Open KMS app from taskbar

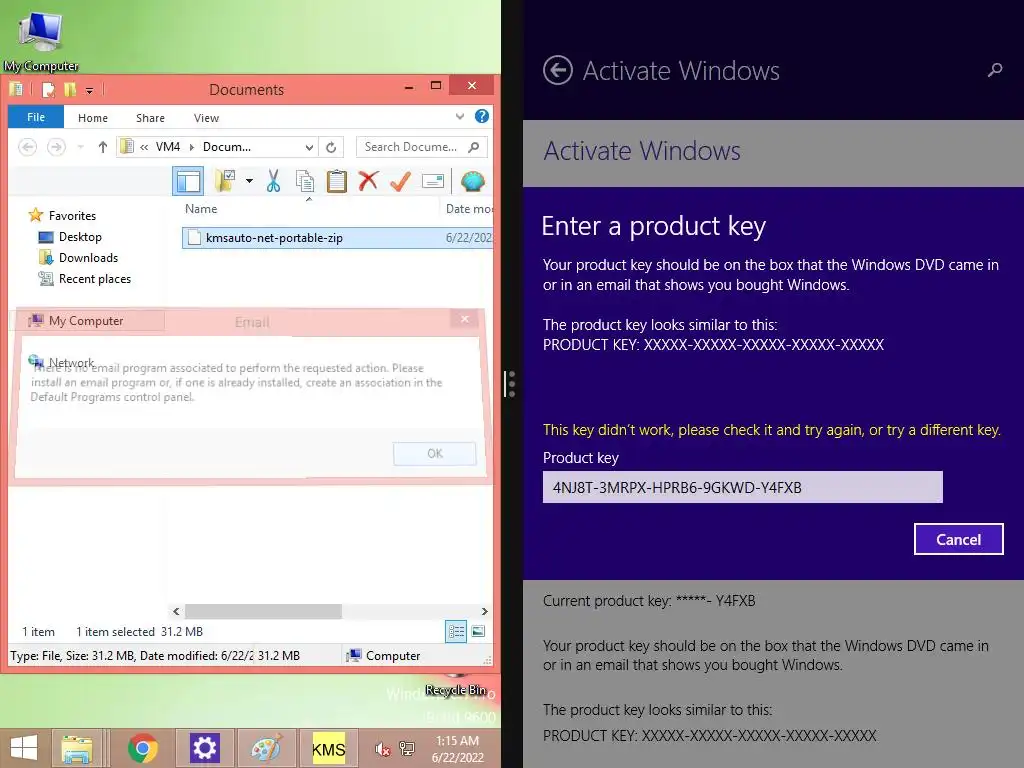[x=328, y=748]
